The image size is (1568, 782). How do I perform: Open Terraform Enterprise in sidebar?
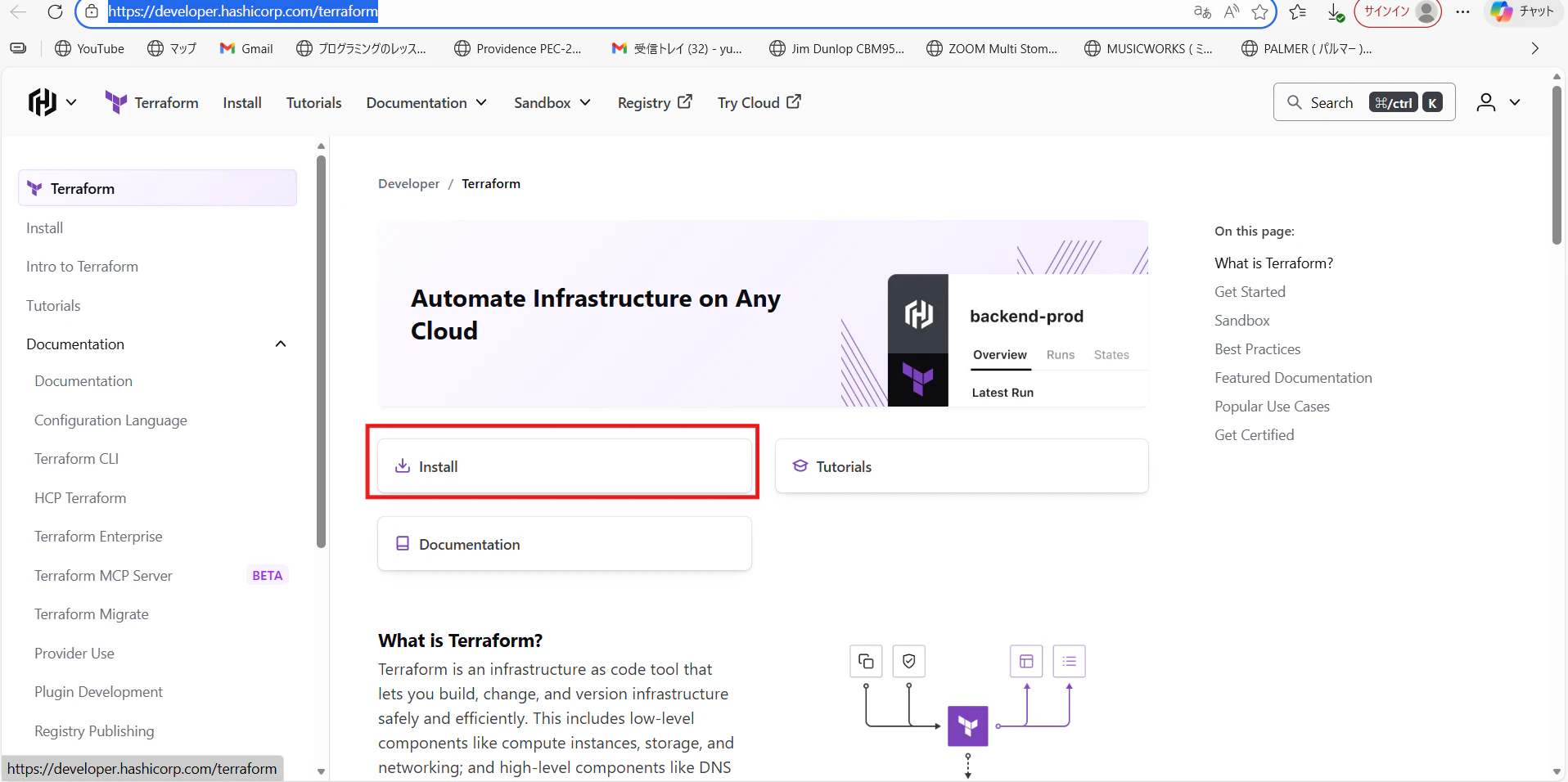pyautogui.click(x=98, y=537)
